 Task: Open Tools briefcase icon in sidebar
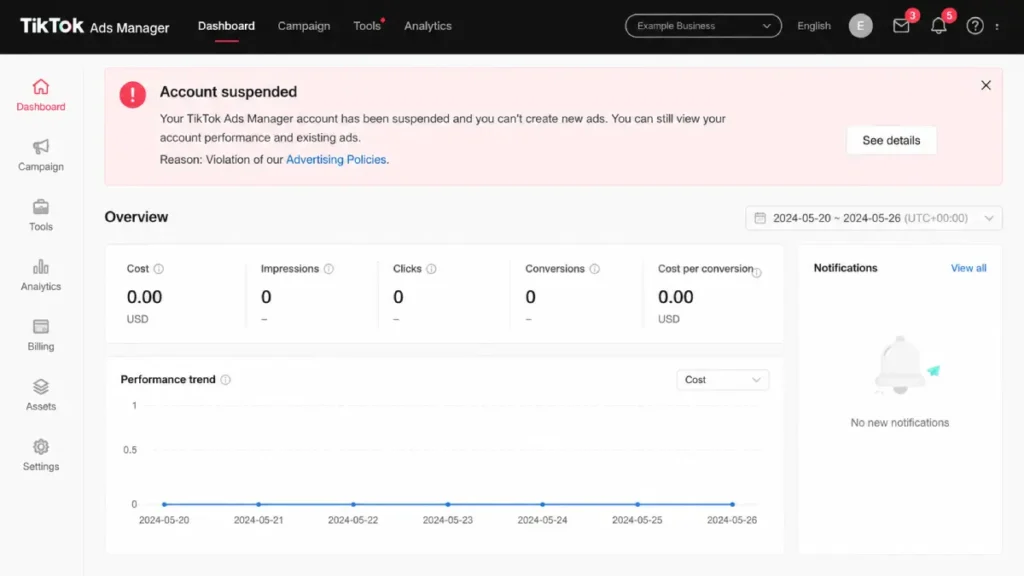pos(40,207)
